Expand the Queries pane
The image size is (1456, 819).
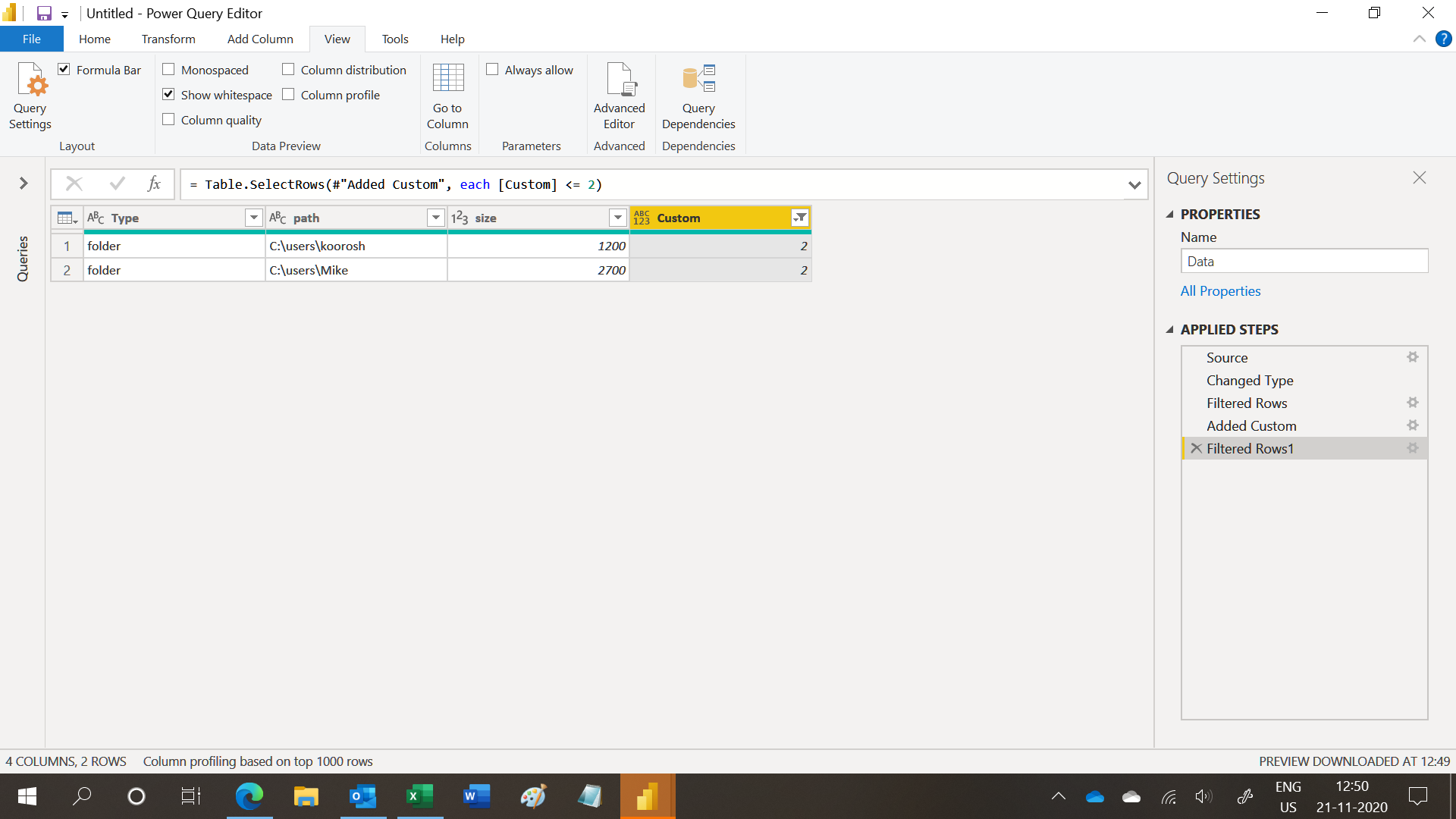pyautogui.click(x=24, y=183)
